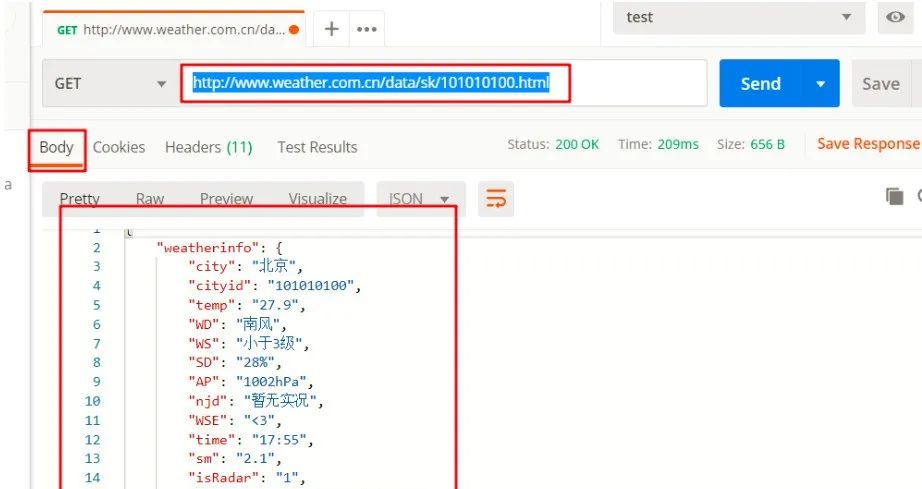Toggle the wrap lines icon
Screen dimensions: 922x489
[x=496, y=199]
